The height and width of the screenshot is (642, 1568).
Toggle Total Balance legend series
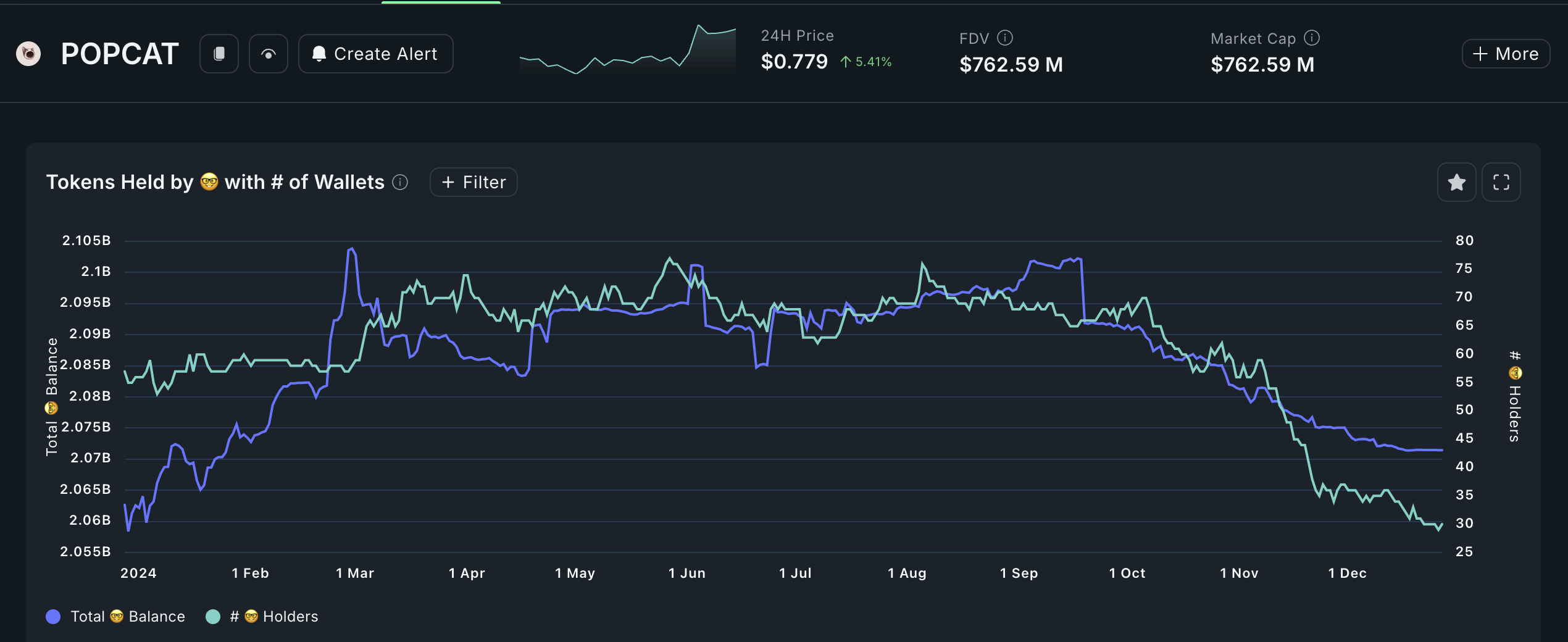coord(115,617)
